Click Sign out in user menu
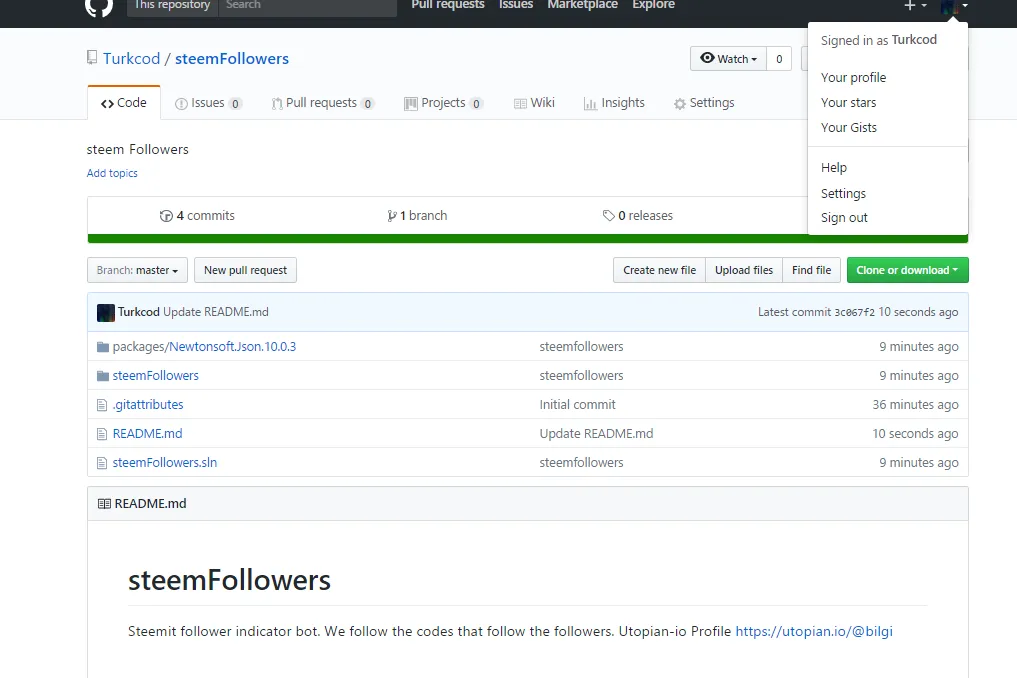The height and width of the screenshot is (678, 1017). point(844,218)
